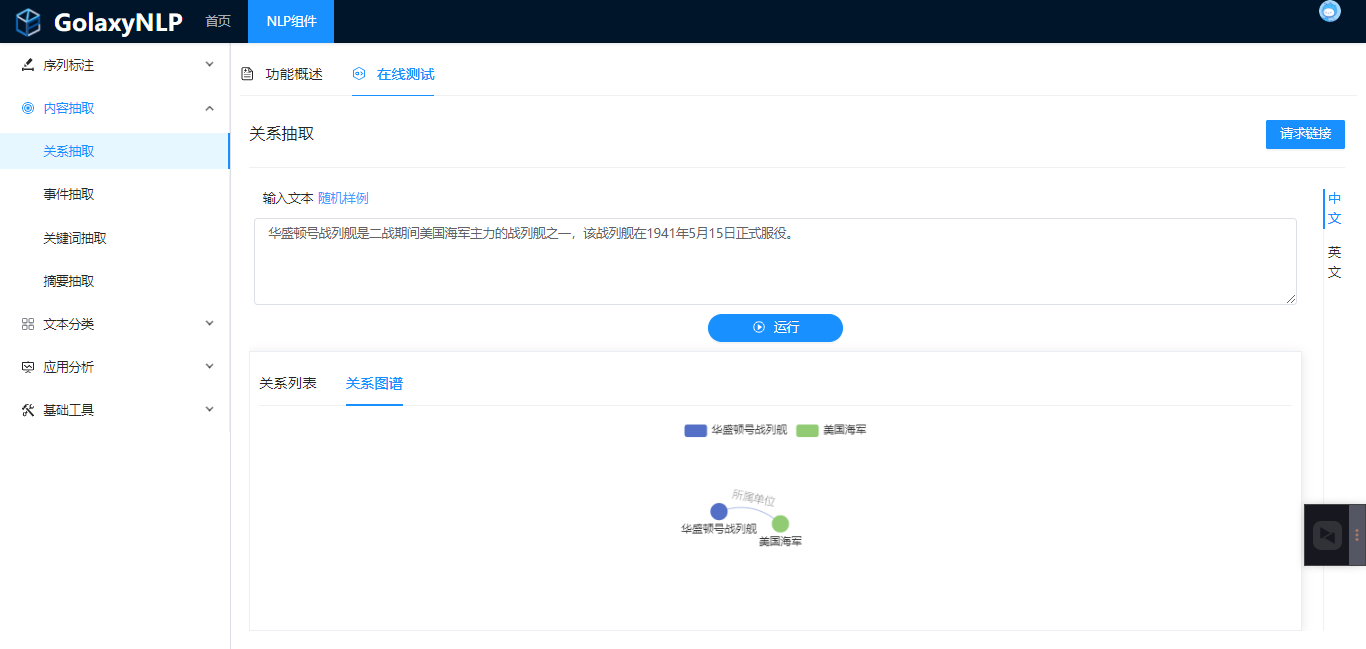Switch input language to 英文
1366x649 pixels.
[x=1334, y=262]
